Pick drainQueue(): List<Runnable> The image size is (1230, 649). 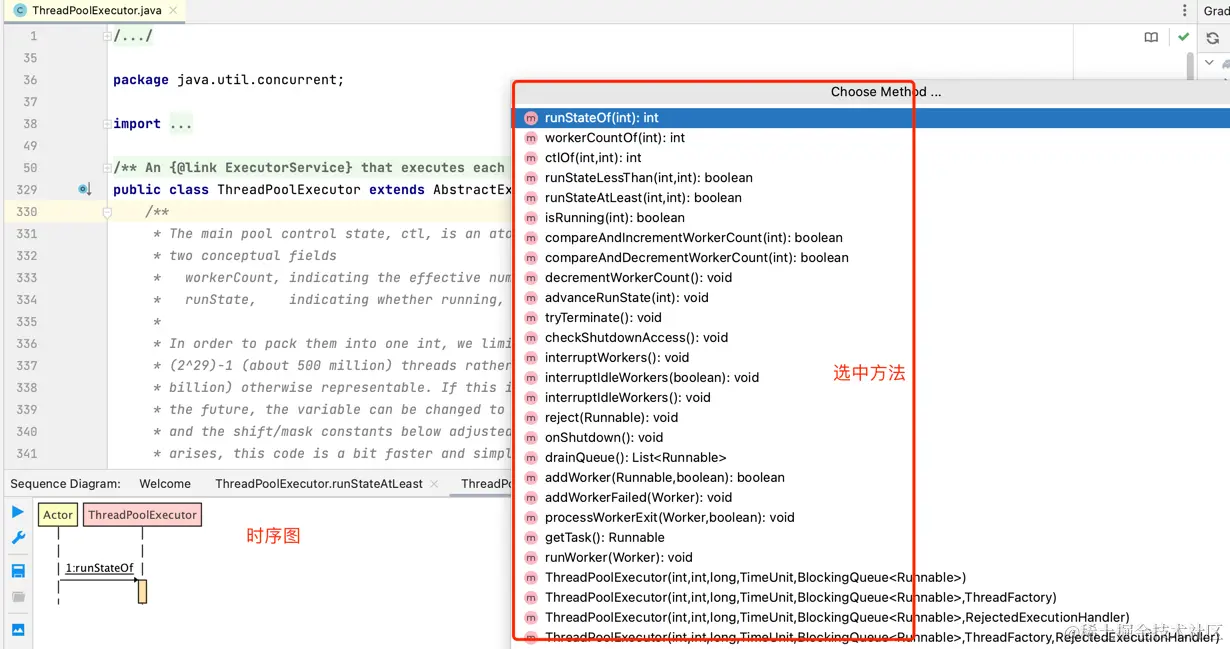tap(872, 458)
